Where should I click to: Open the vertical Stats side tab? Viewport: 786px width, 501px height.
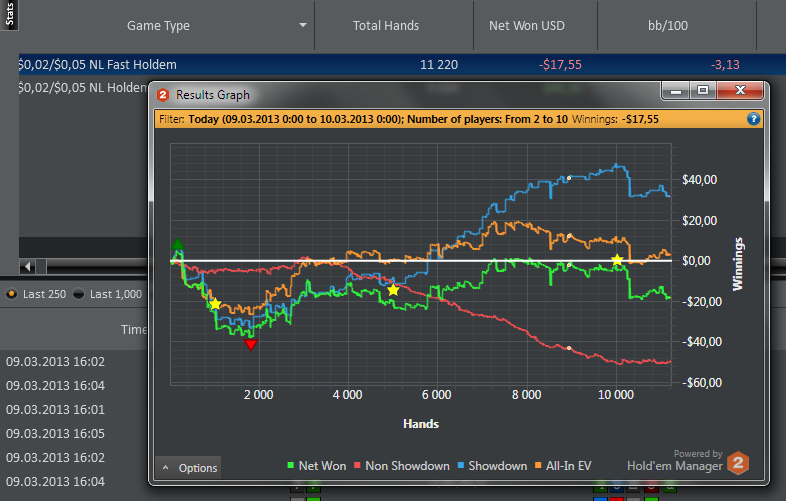pos(9,12)
